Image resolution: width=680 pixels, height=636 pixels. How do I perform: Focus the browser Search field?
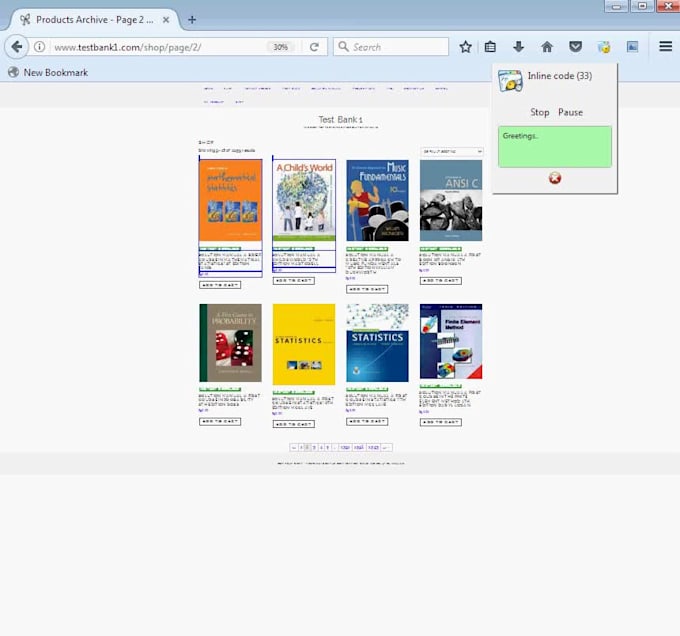click(x=391, y=46)
